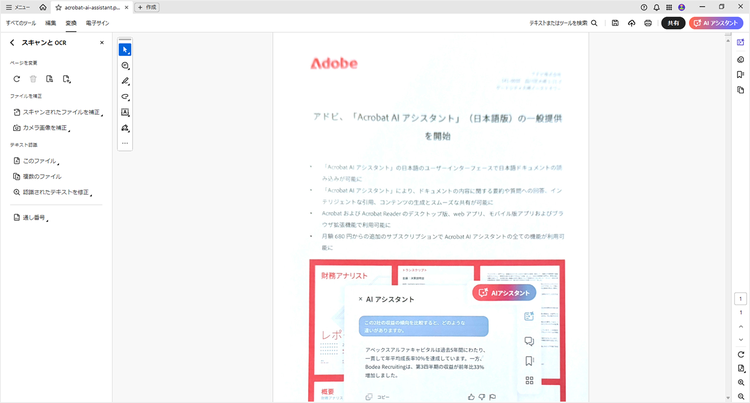Select the highlight pen tool
Screen dimensions: 750x403
pyautogui.click(x=125, y=81)
